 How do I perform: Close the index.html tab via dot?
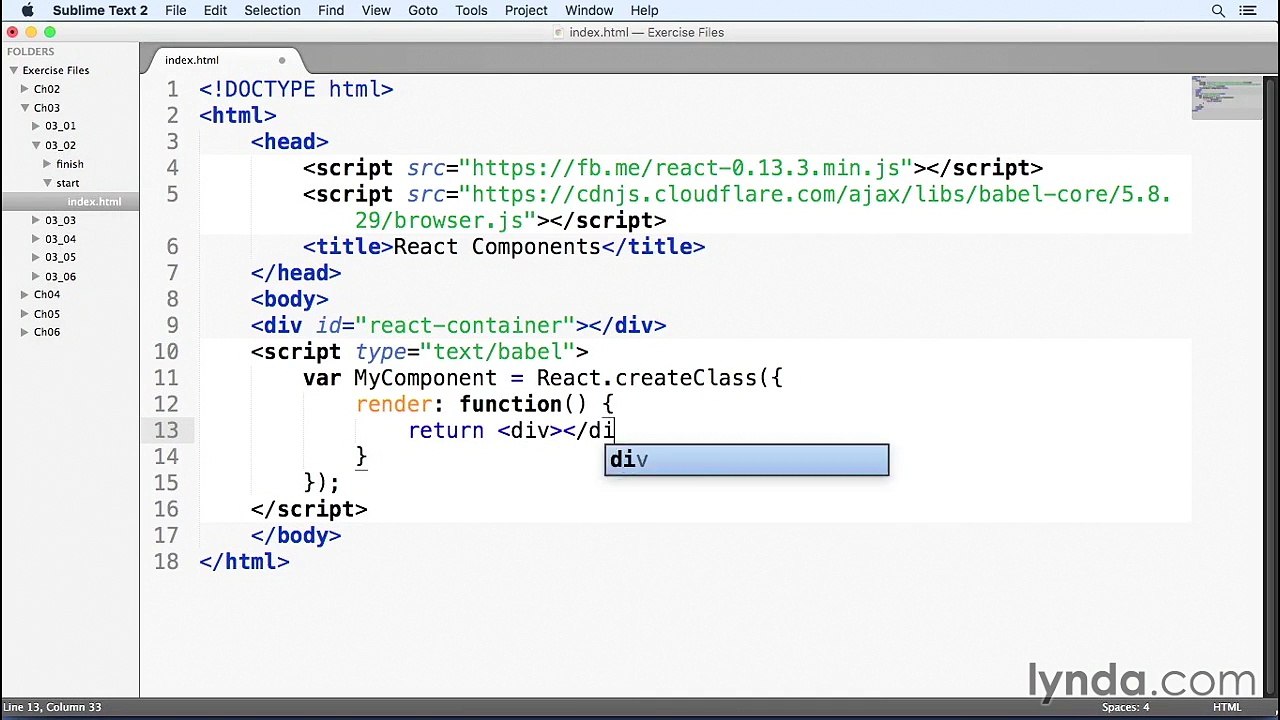[282, 60]
